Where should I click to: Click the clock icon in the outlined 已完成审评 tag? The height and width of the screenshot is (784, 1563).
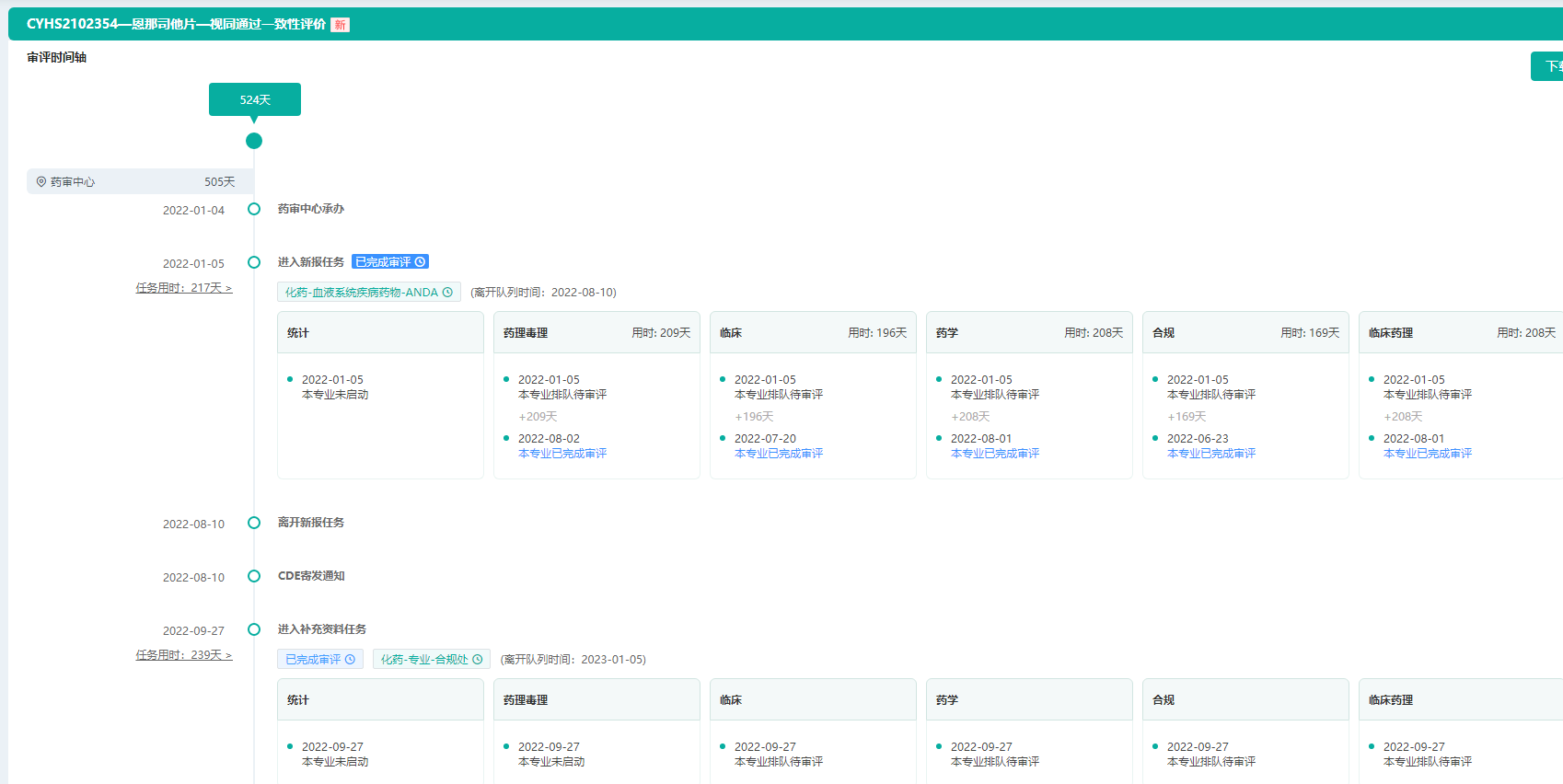point(351,660)
